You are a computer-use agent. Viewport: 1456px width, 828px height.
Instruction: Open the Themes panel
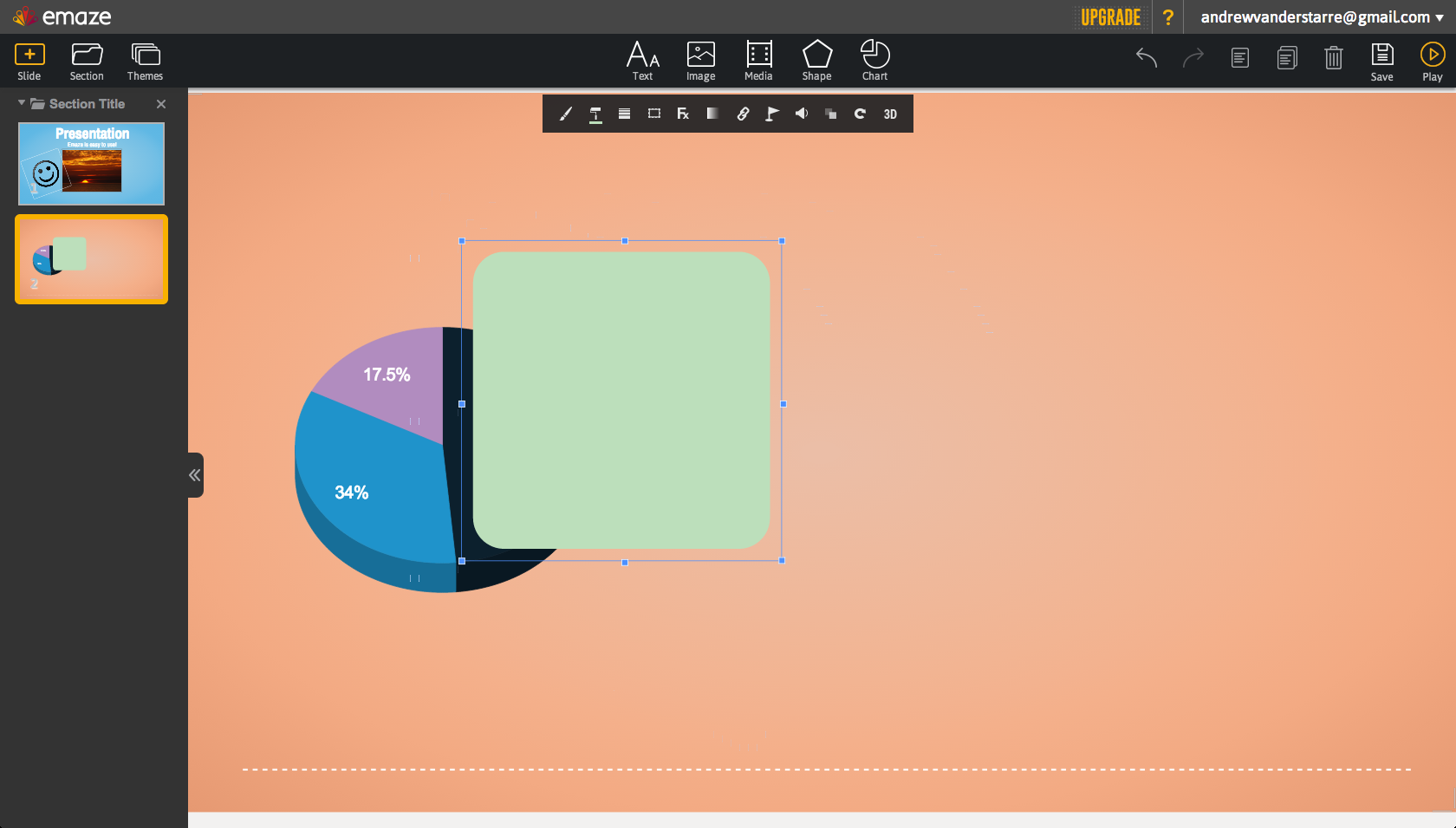point(145,62)
